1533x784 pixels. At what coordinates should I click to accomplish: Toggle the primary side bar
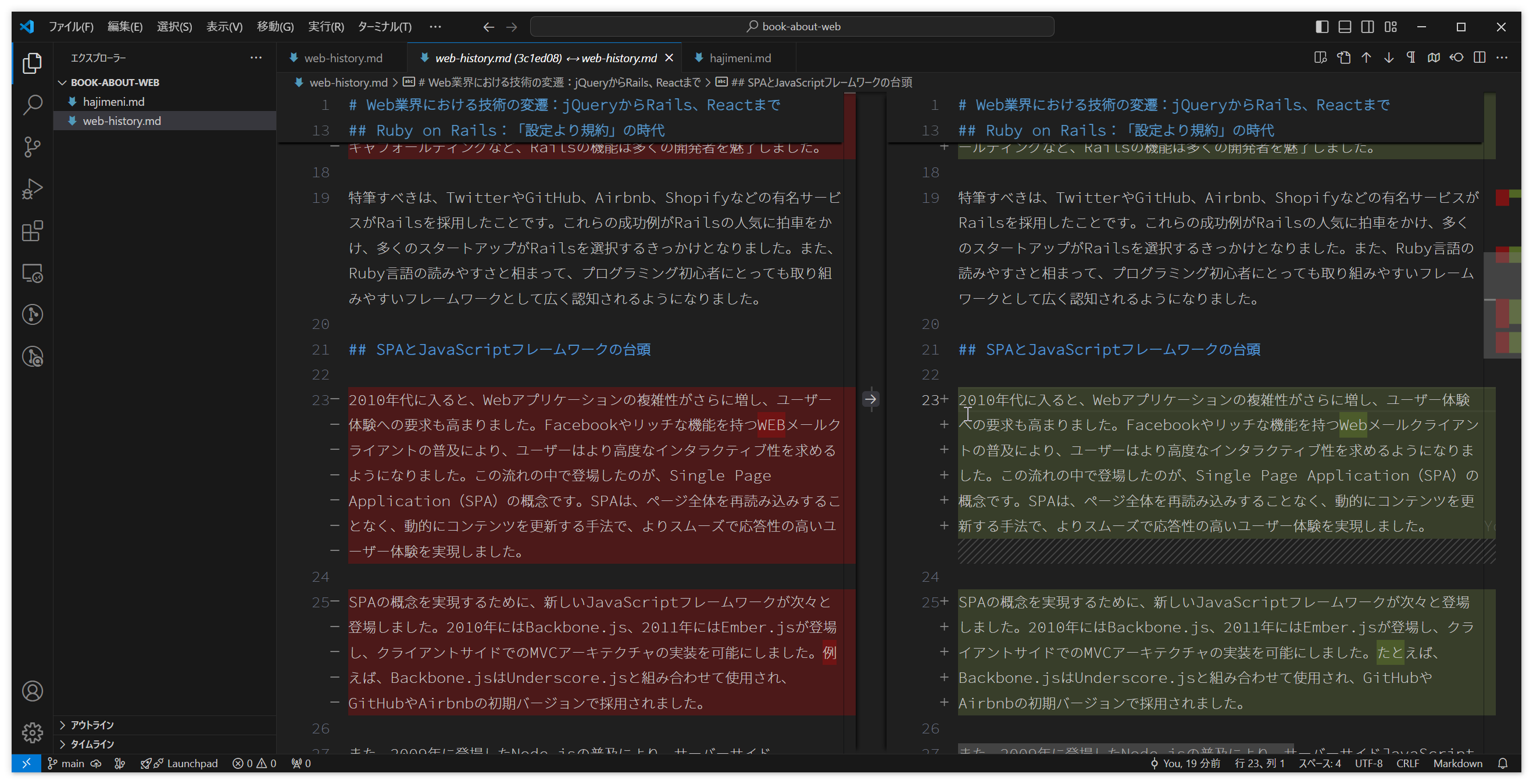pos(1323,27)
